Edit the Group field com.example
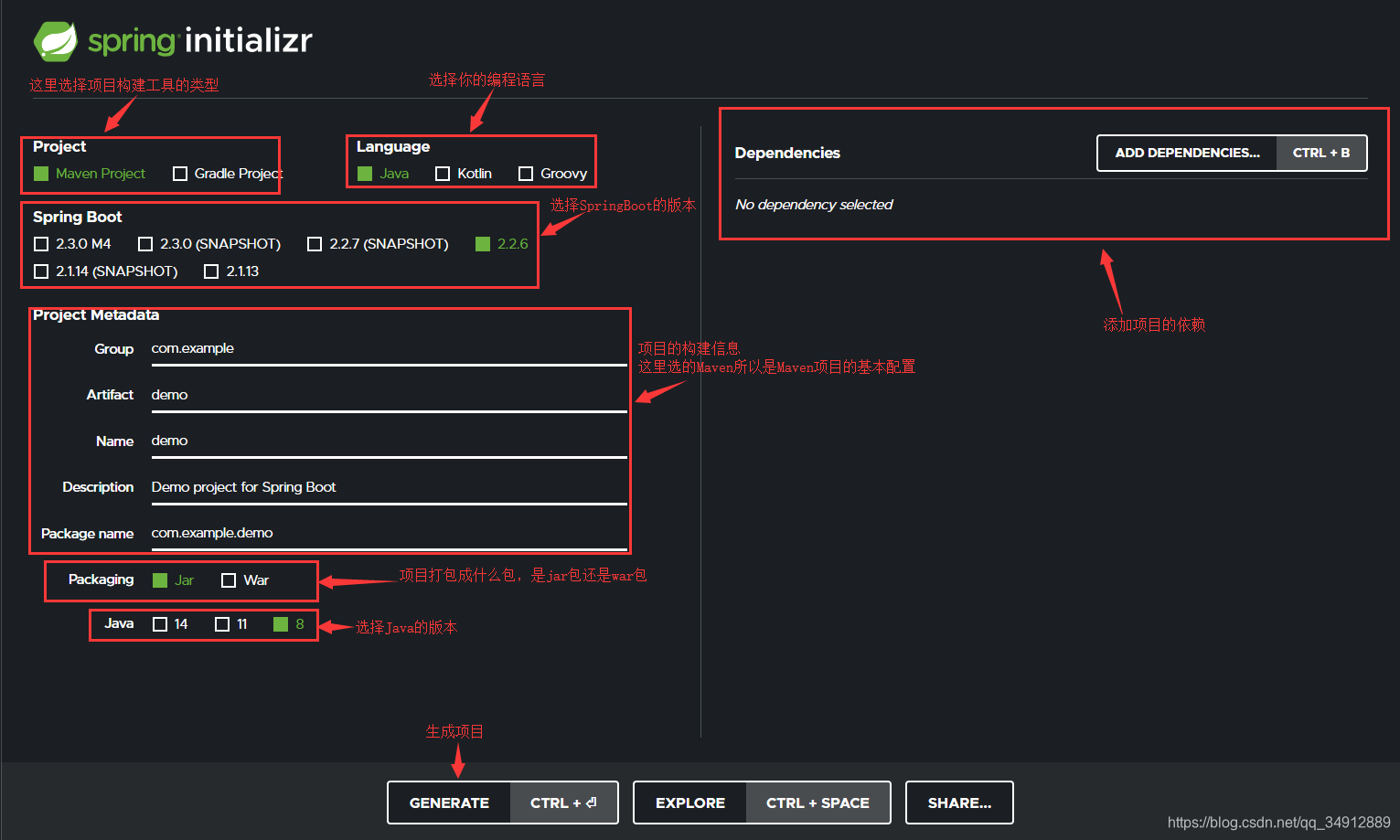Screen dimensions: 1400x840 tap(389, 349)
